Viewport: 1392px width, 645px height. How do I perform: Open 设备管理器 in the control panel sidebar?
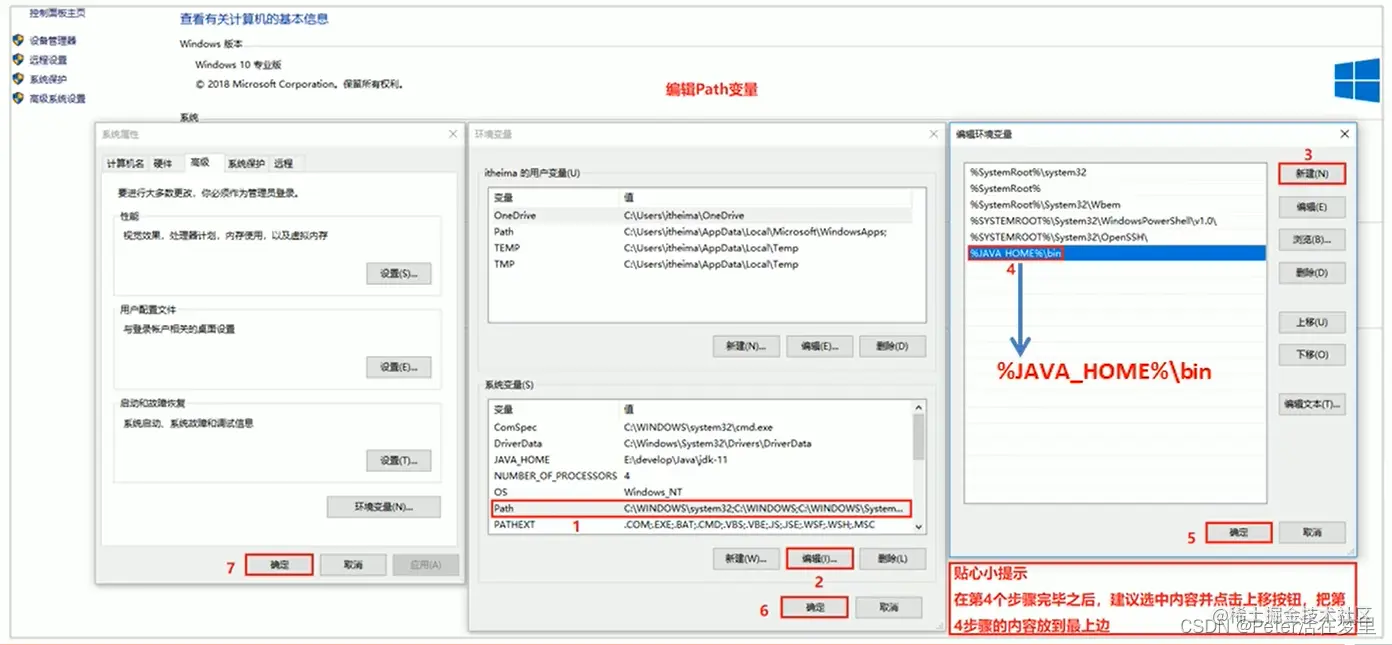(x=52, y=41)
